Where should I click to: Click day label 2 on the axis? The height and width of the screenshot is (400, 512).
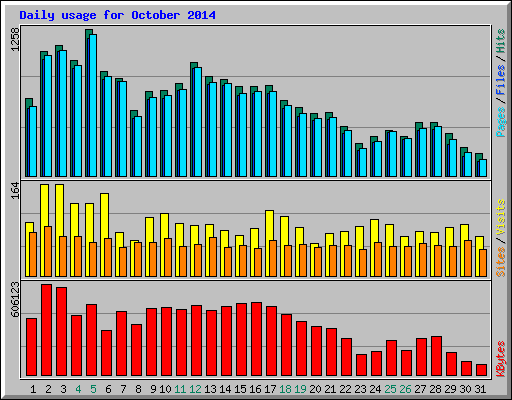(48, 389)
